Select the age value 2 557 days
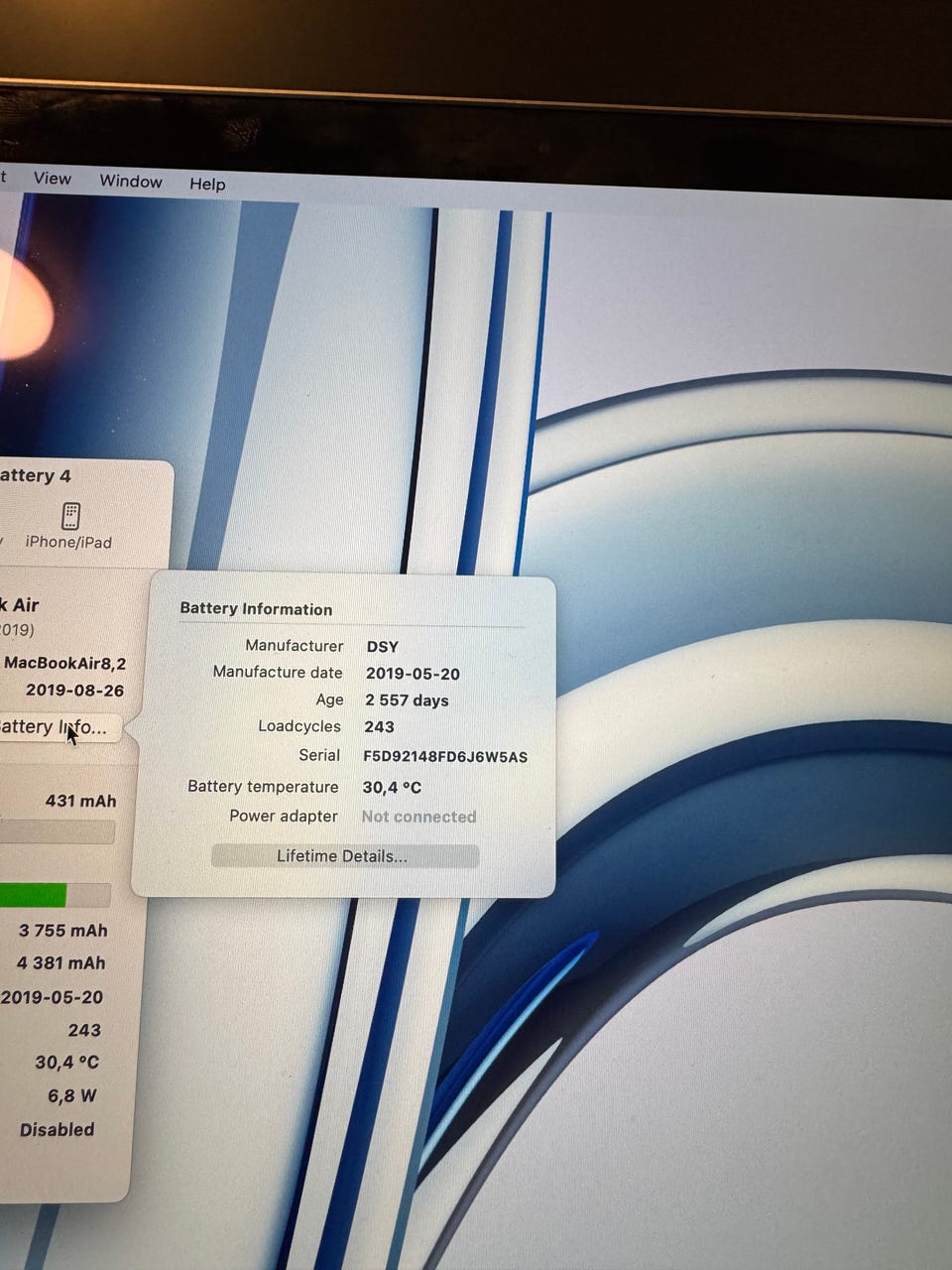The image size is (952, 1270). click(x=407, y=700)
